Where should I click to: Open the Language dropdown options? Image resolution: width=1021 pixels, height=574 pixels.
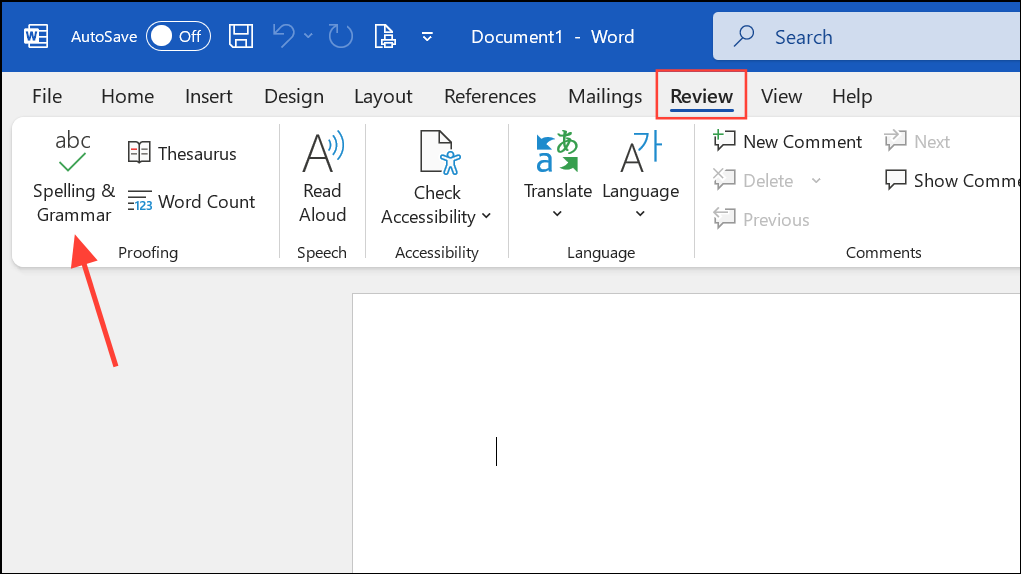tap(640, 214)
